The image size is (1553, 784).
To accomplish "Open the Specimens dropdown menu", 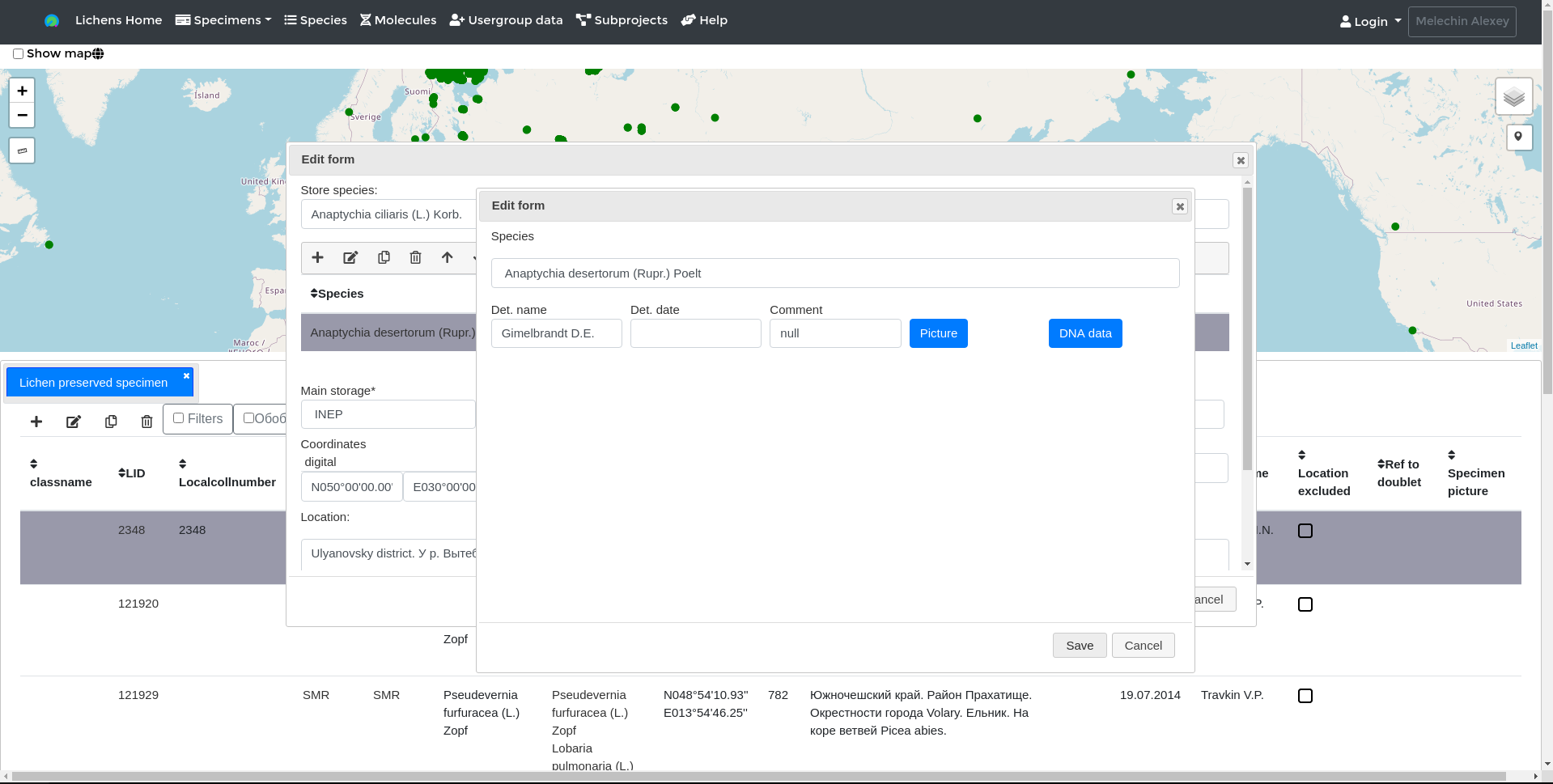I will point(223,20).
